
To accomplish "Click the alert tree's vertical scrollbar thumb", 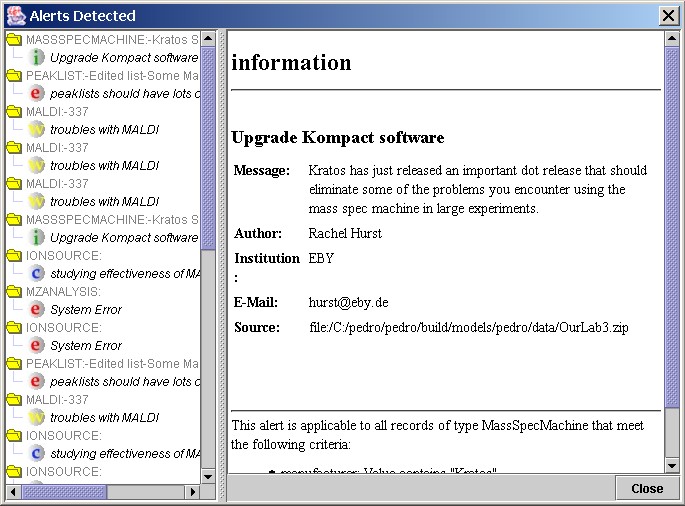I will (208, 148).
